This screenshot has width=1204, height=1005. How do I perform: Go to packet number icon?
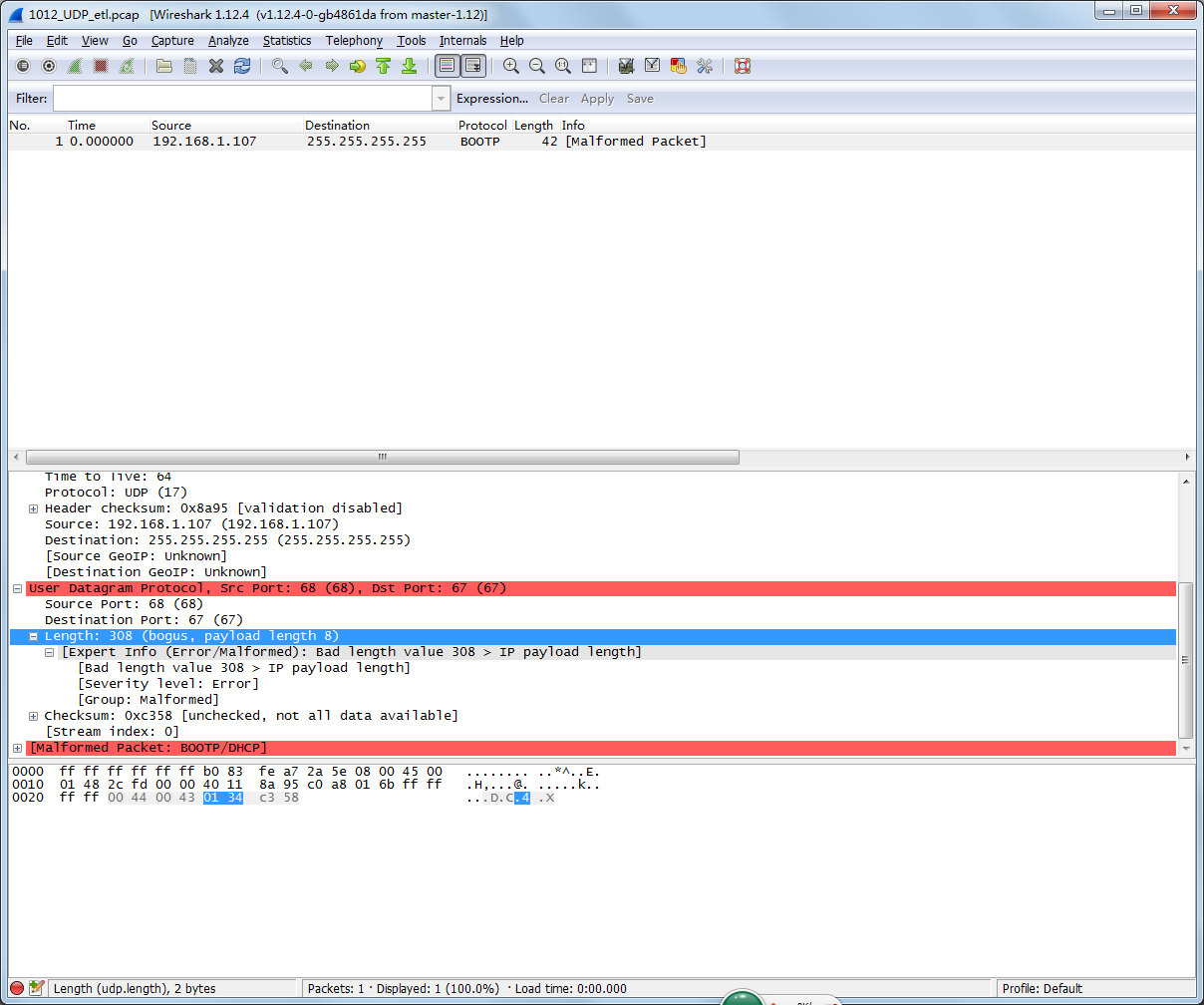coord(358,66)
